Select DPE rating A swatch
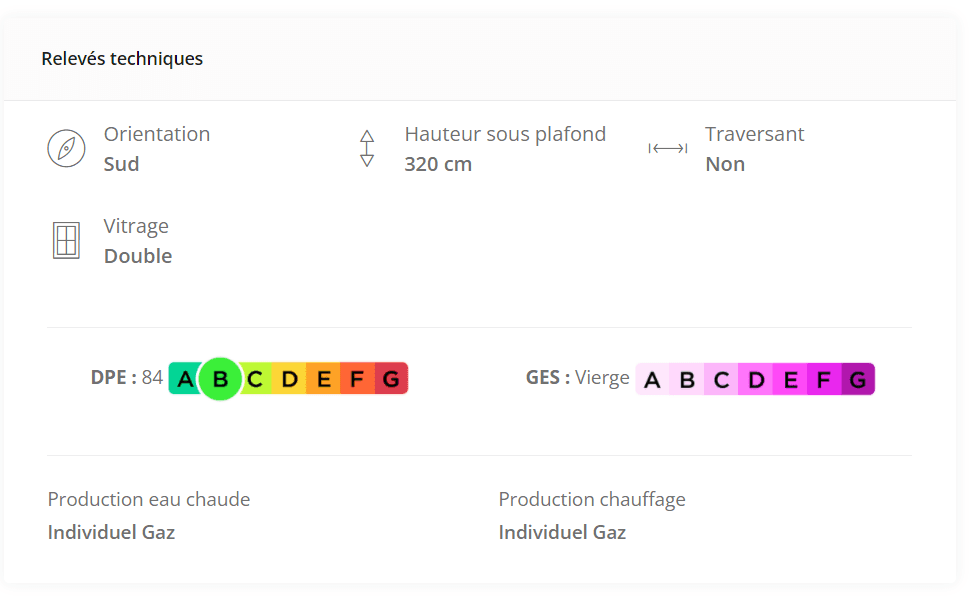 (x=184, y=378)
